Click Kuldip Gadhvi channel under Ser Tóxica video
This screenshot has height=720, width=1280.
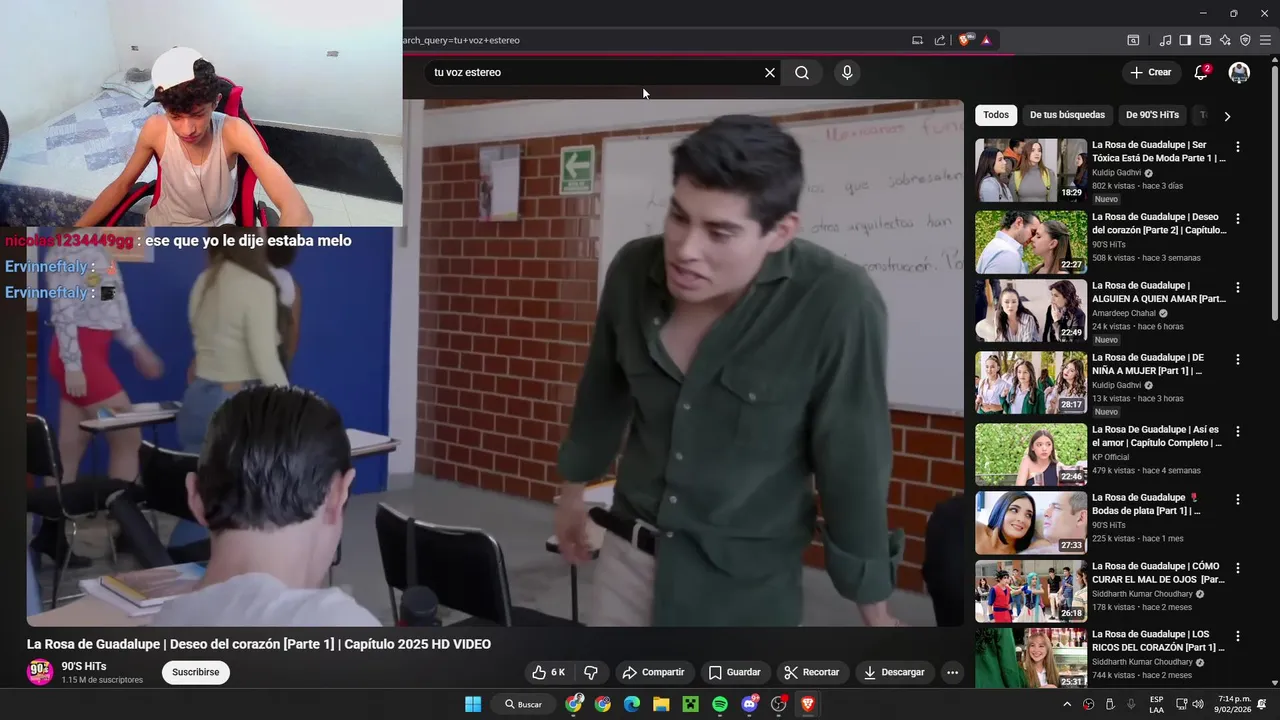pyautogui.click(x=1117, y=173)
